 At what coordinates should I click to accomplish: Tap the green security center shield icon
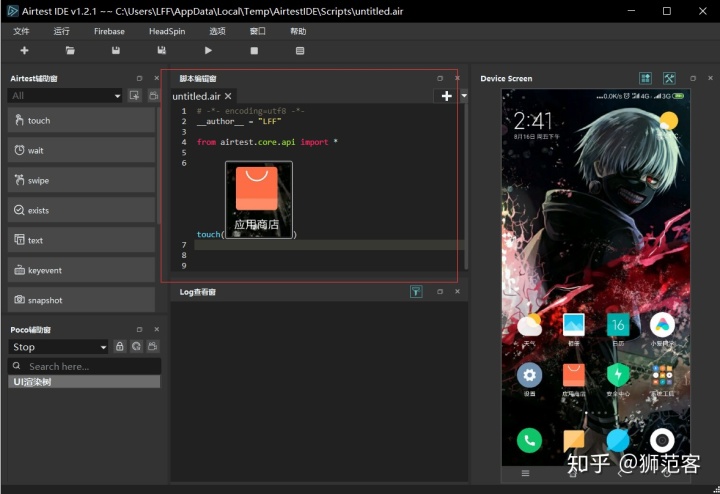coord(618,375)
